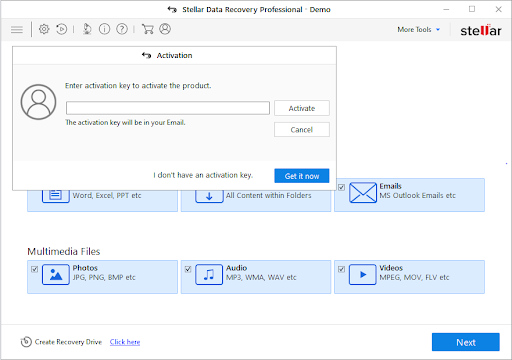Click the Get it now button
Viewport: 512px width, 360px height.
pyautogui.click(x=302, y=176)
